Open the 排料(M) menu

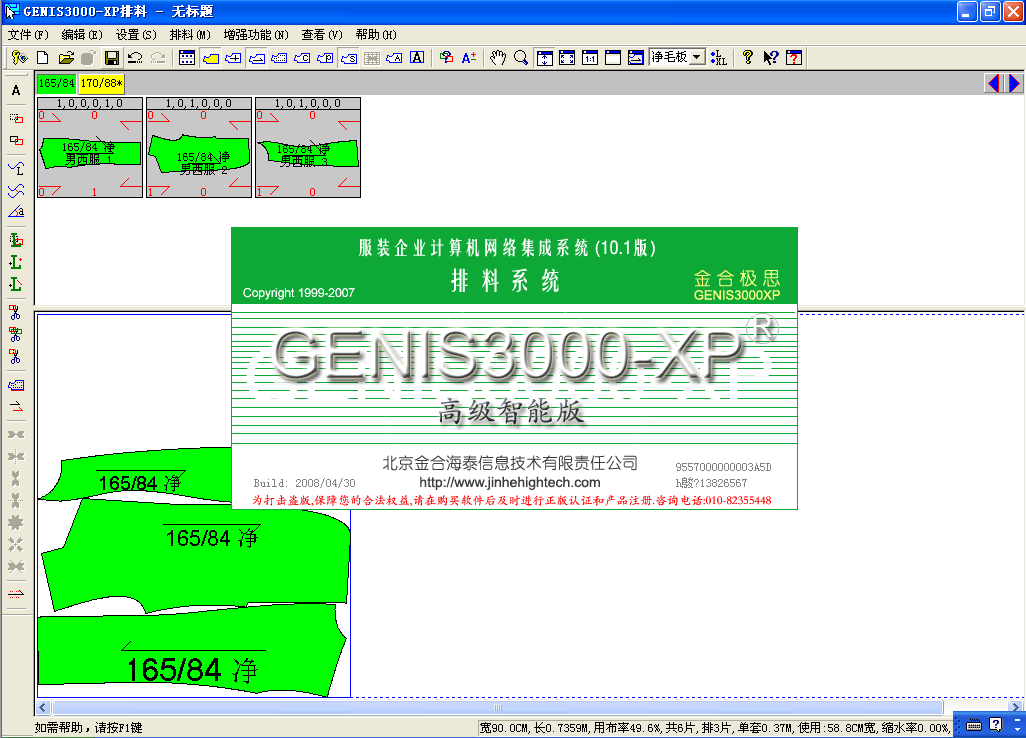pos(190,35)
